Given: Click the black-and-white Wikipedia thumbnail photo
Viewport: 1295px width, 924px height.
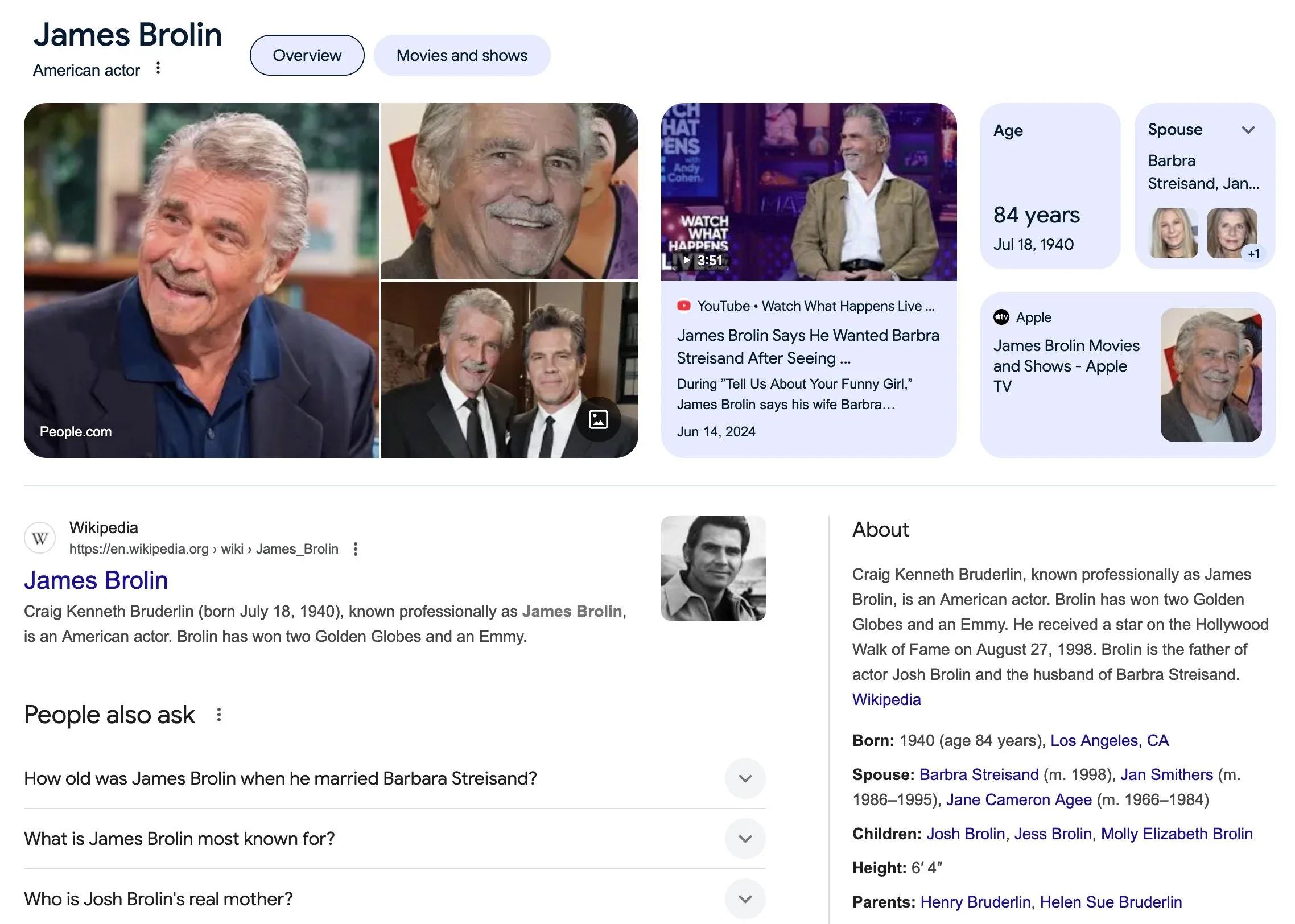Looking at the screenshot, I should click(713, 568).
